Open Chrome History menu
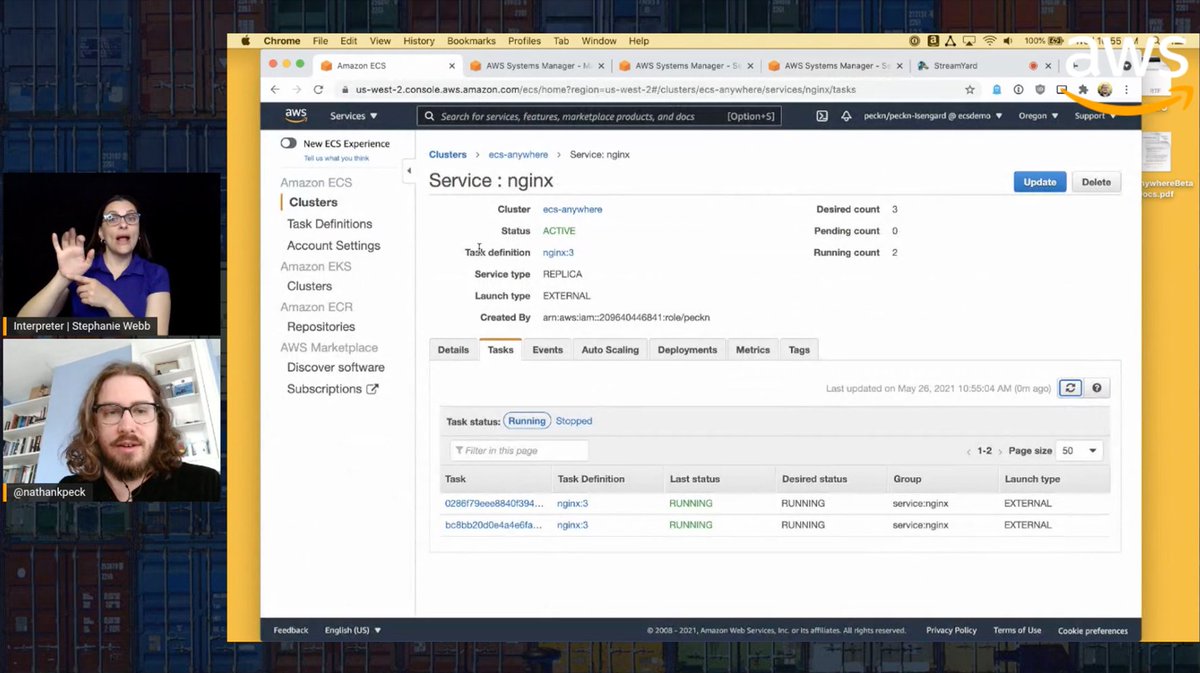The height and width of the screenshot is (673, 1200). tap(419, 41)
